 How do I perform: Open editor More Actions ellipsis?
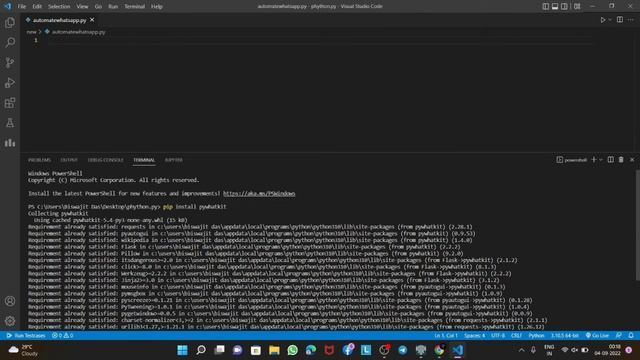631,20
